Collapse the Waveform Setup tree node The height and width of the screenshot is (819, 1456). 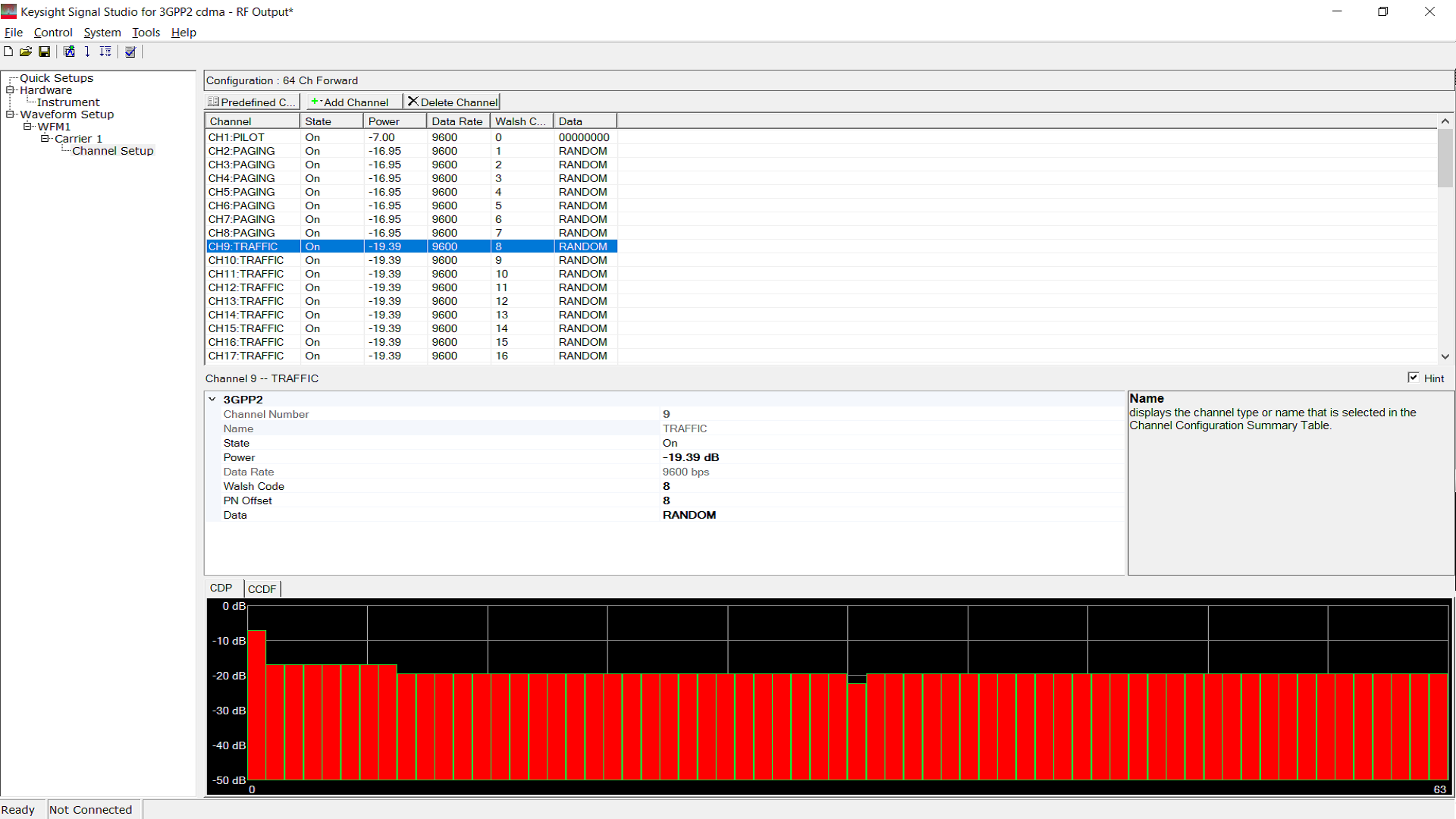click(11, 115)
